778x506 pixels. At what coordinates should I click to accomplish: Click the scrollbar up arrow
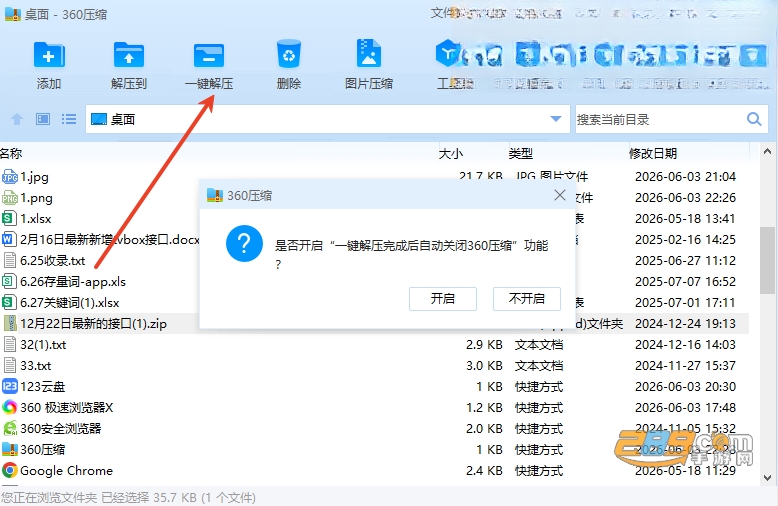pyautogui.click(x=767, y=152)
